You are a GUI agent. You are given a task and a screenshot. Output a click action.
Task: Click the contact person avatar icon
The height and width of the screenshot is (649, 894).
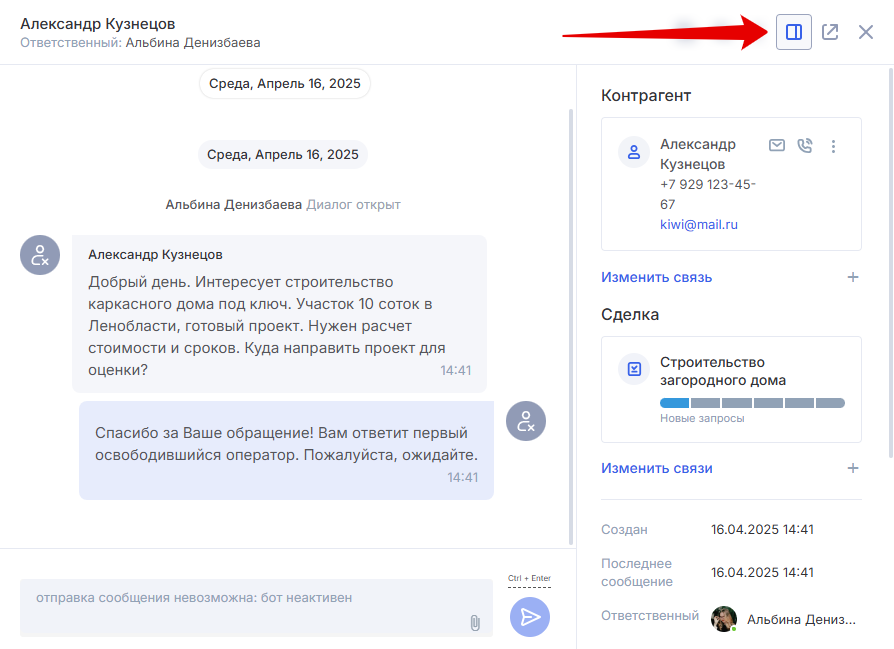point(633,153)
